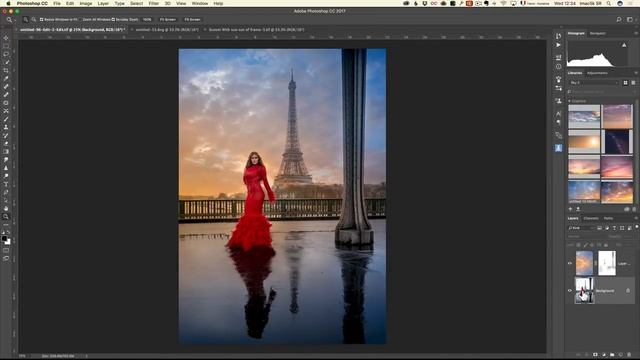This screenshot has height=360, width=640.
Task: Hide the Background layer with eye icon
Action: (x=570, y=291)
